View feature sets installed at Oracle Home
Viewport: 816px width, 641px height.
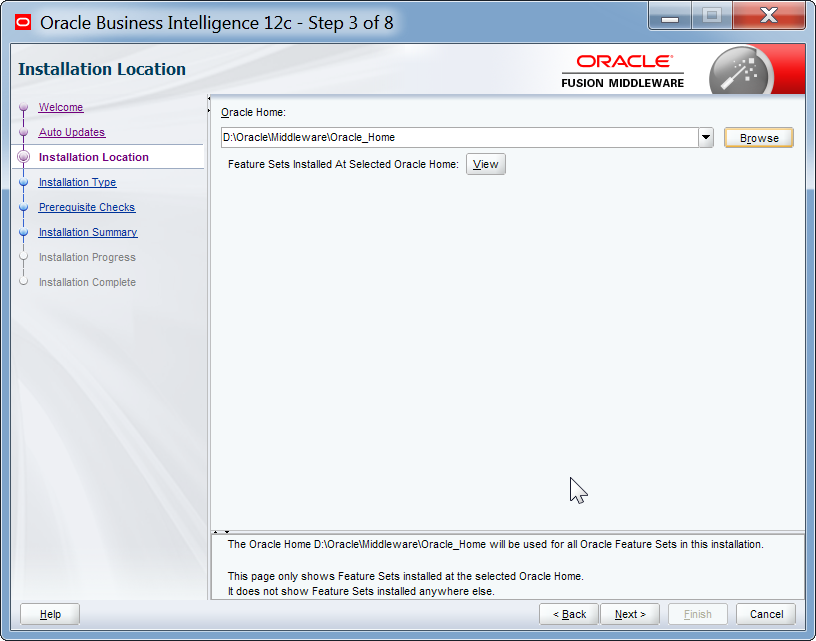(486, 164)
